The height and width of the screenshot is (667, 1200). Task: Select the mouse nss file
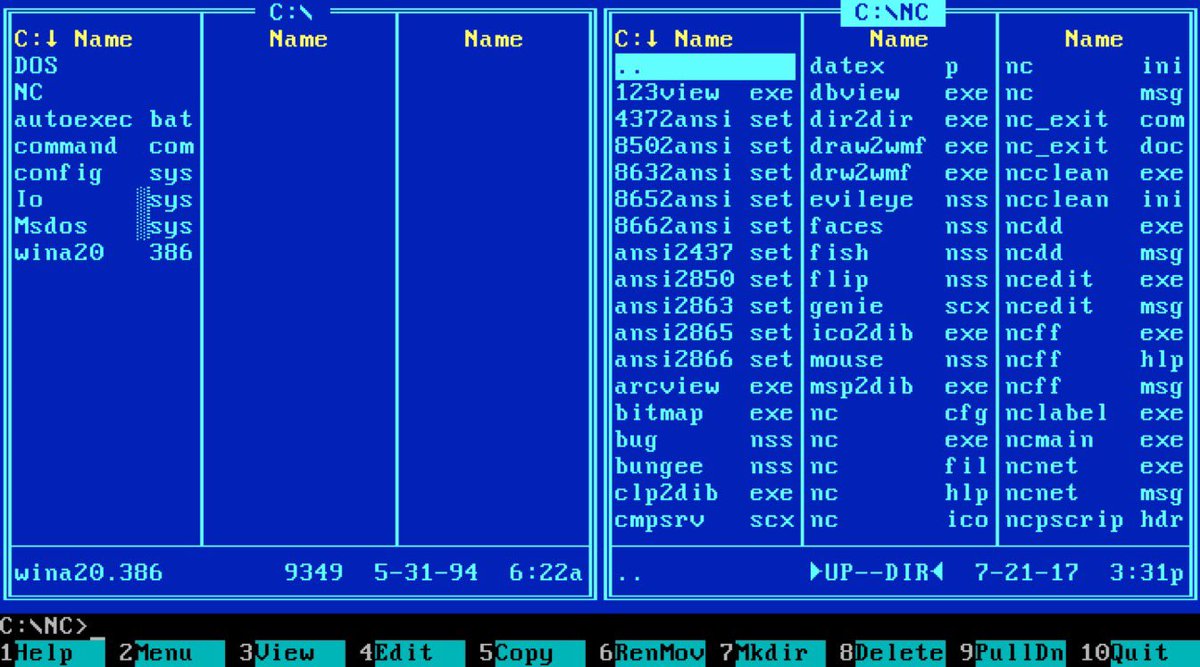coord(899,359)
